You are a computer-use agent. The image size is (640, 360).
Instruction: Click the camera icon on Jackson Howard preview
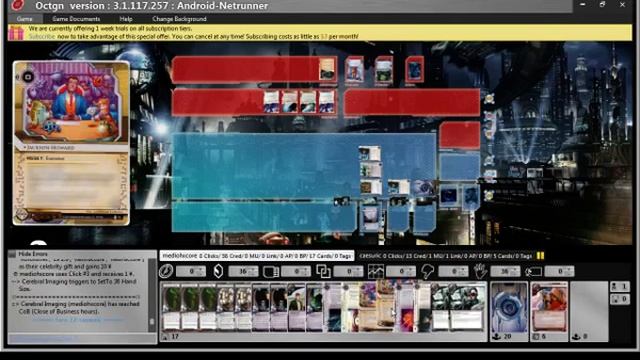pyautogui.click(x=28, y=77)
